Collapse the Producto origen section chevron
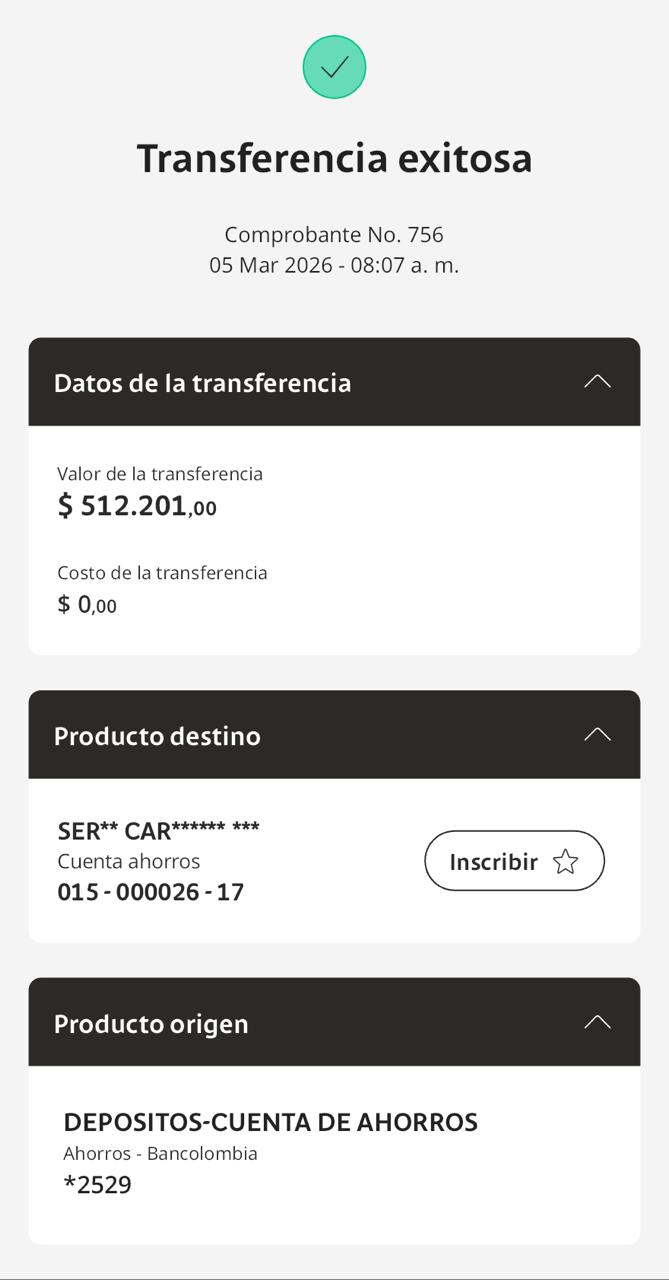669x1280 pixels. pyautogui.click(x=597, y=1022)
